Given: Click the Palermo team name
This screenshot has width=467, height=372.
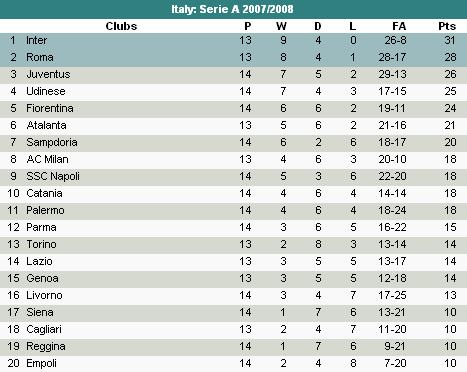Looking at the screenshot, I should click(x=45, y=210).
